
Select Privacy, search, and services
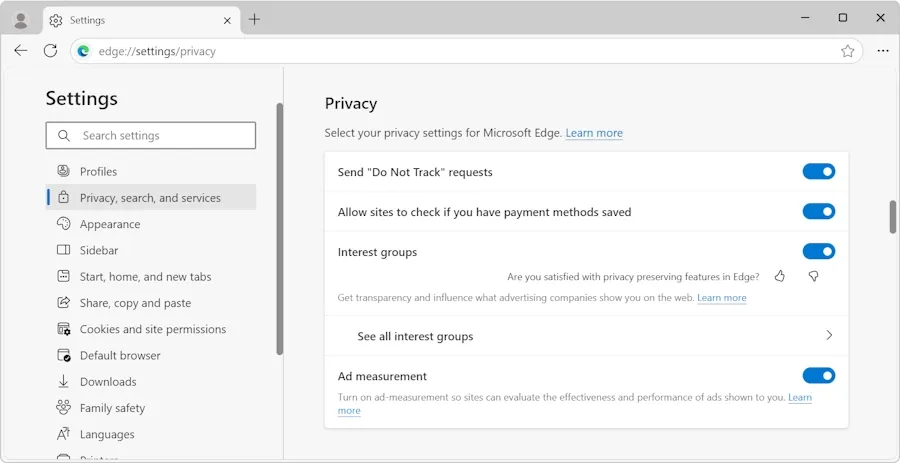coord(150,197)
